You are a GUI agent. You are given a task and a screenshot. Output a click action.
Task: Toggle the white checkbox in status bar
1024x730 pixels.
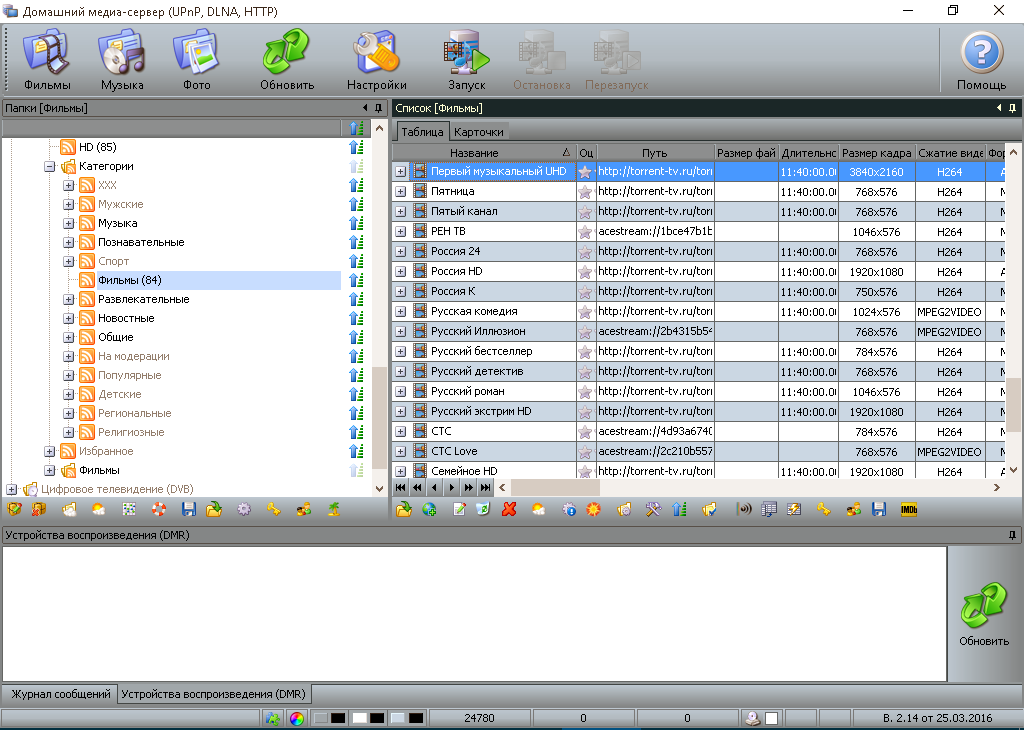point(771,718)
